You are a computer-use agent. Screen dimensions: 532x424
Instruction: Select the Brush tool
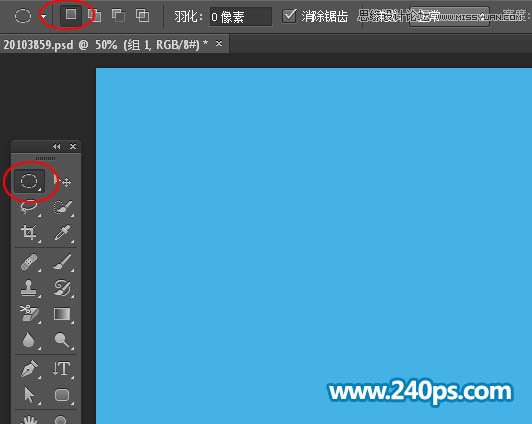coord(63,262)
